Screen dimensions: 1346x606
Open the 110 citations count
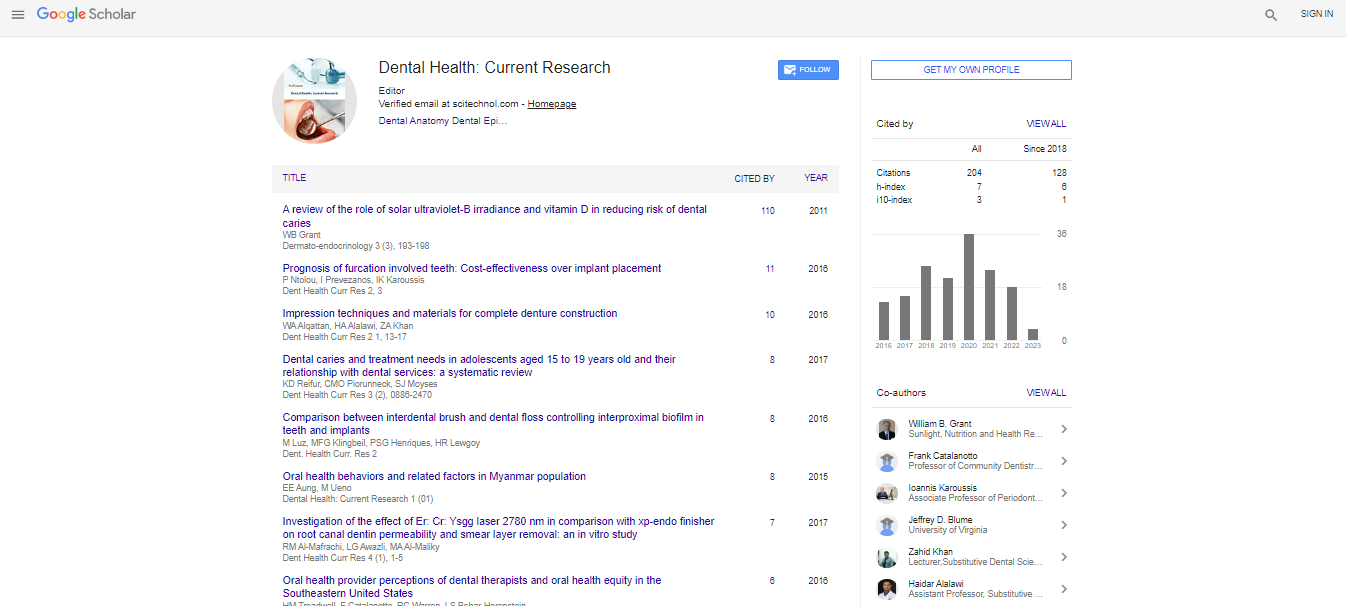[768, 211]
